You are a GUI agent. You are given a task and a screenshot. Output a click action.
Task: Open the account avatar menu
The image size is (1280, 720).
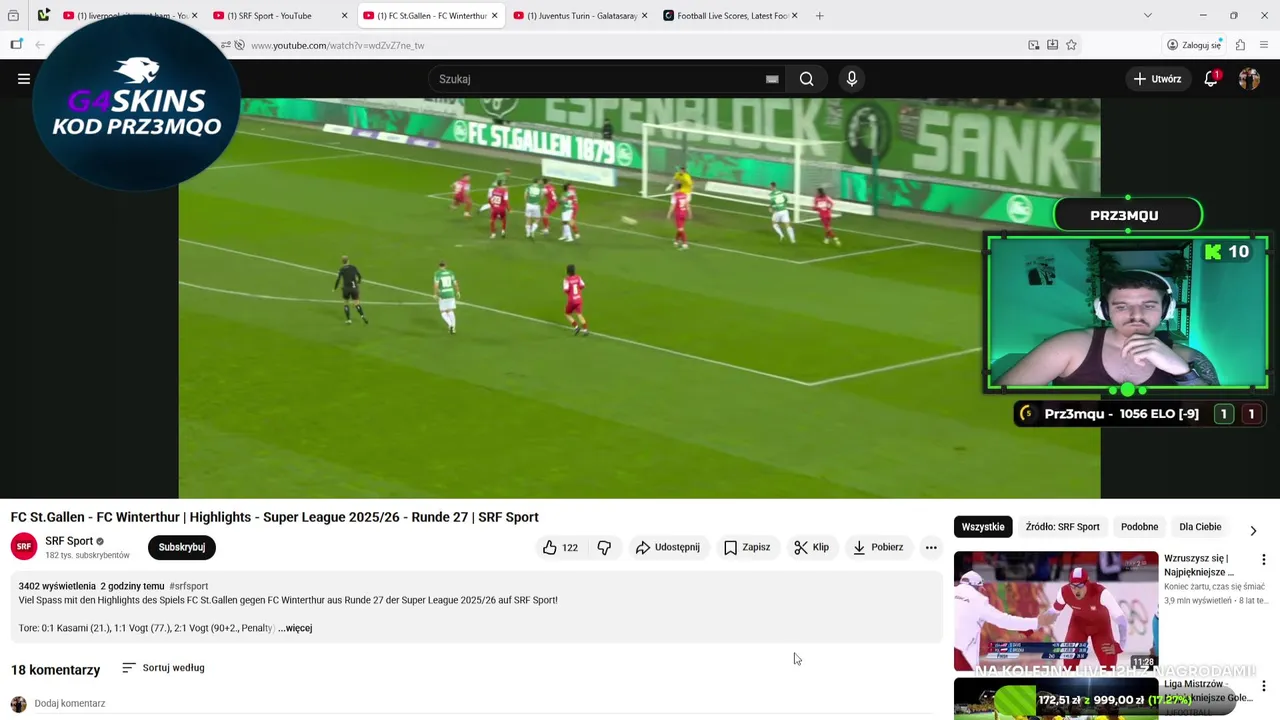tap(1249, 79)
